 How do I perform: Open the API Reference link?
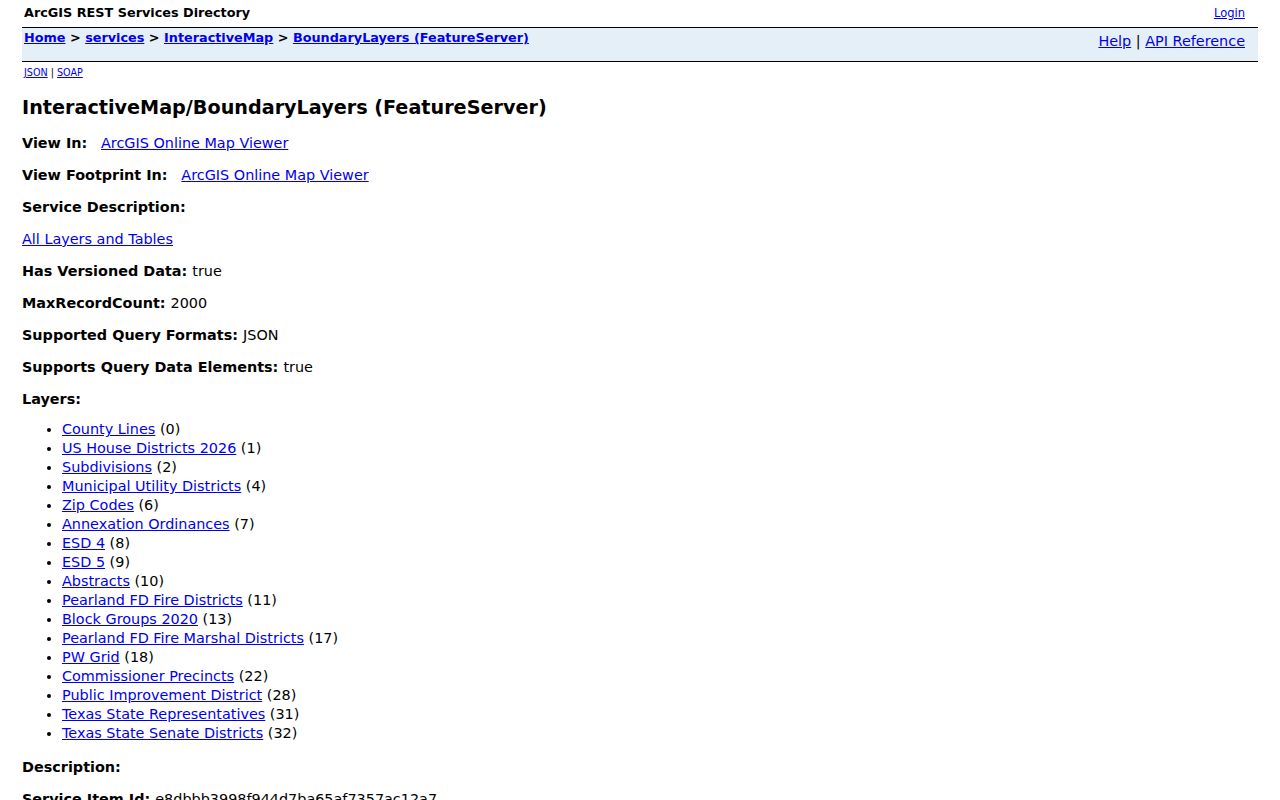click(1195, 41)
